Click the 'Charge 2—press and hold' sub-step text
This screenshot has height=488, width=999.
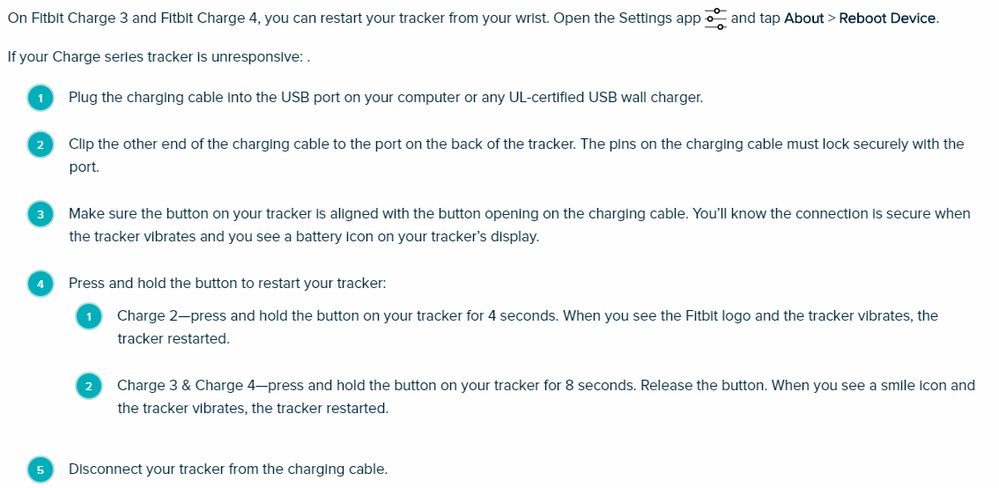[527, 316]
